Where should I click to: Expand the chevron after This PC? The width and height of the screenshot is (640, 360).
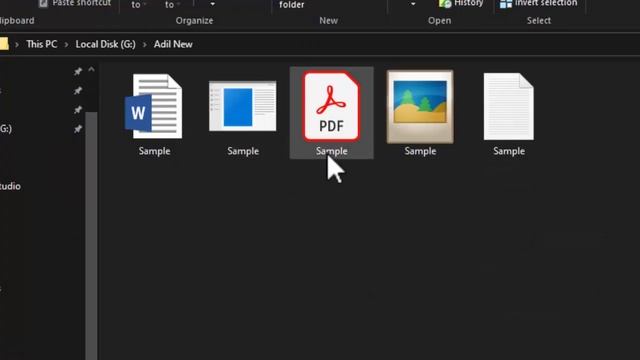(x=66, y=44)
